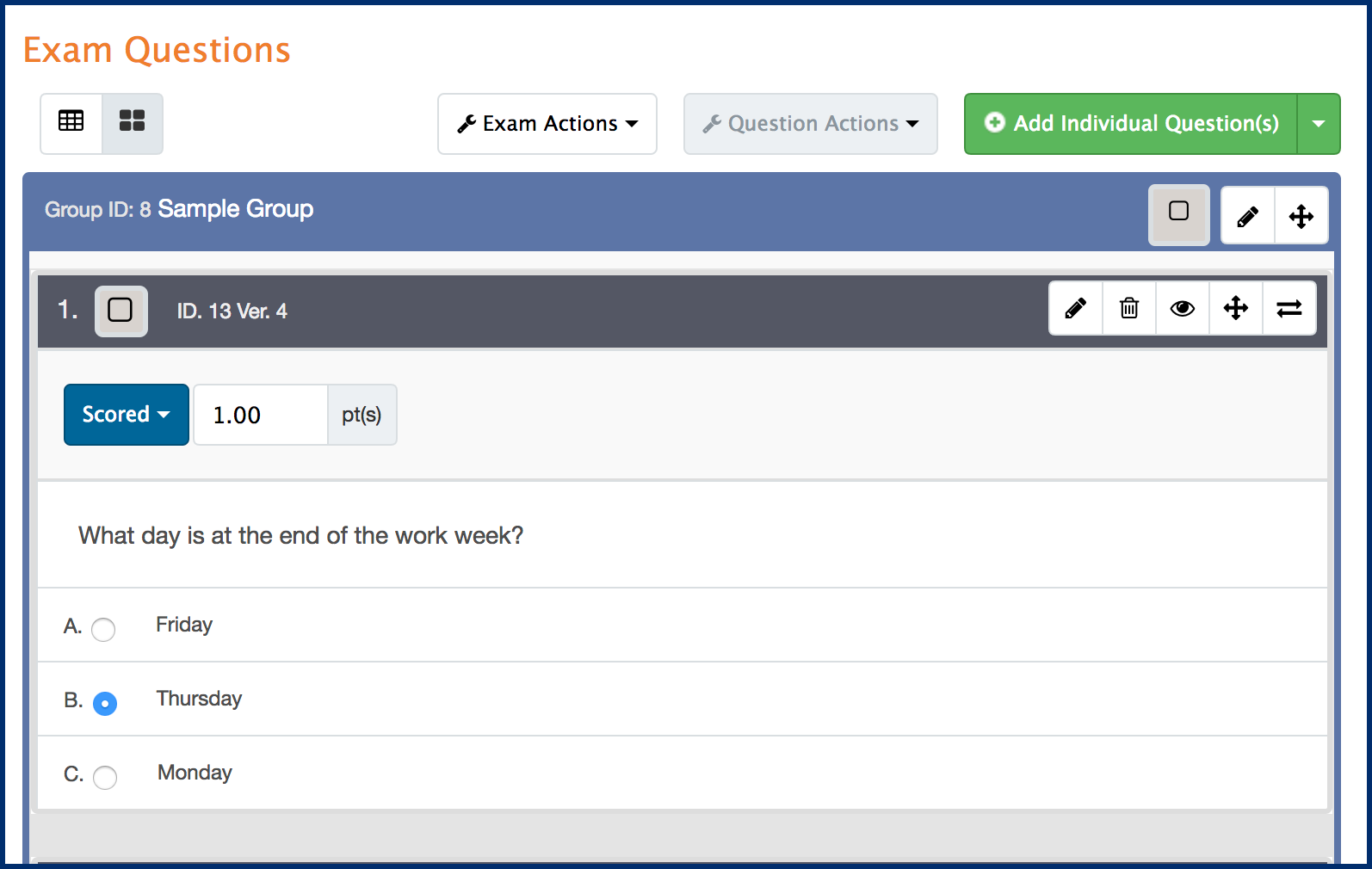Select the grid view icon
Screen dimensions: 1372x869
click(132, 123)
